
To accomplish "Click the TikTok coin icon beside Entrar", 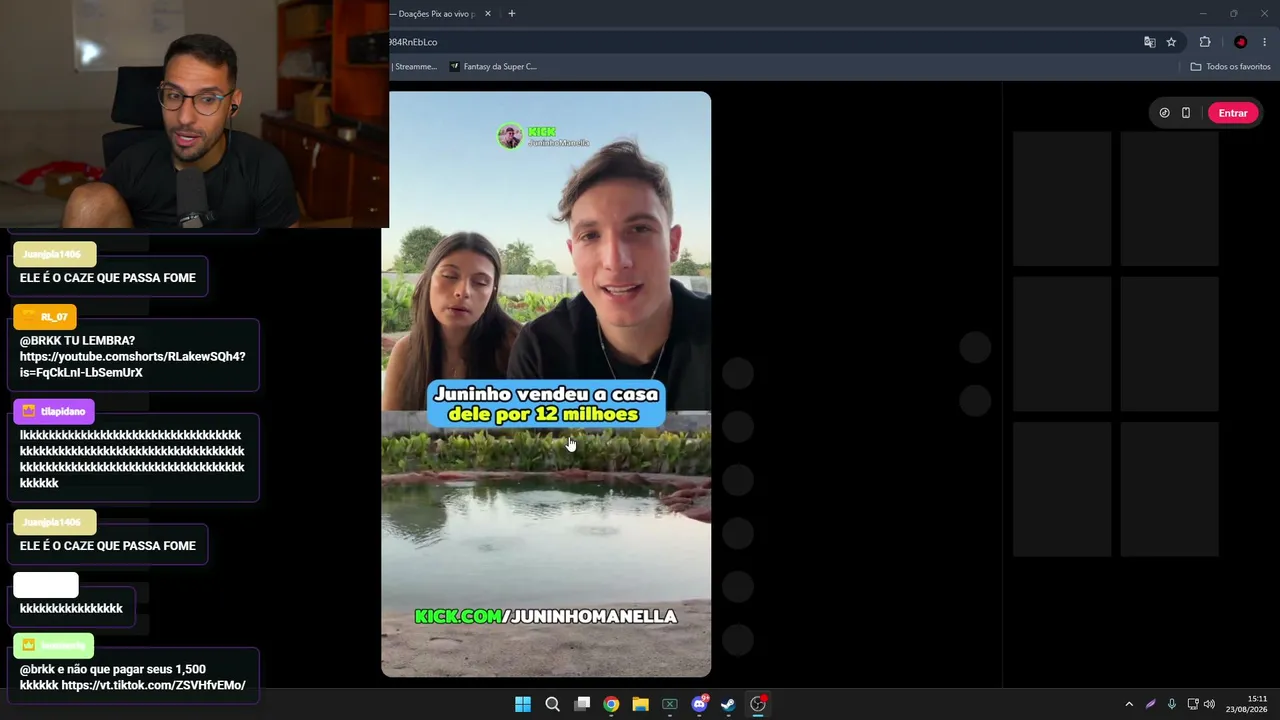I will coord(1164,113).
